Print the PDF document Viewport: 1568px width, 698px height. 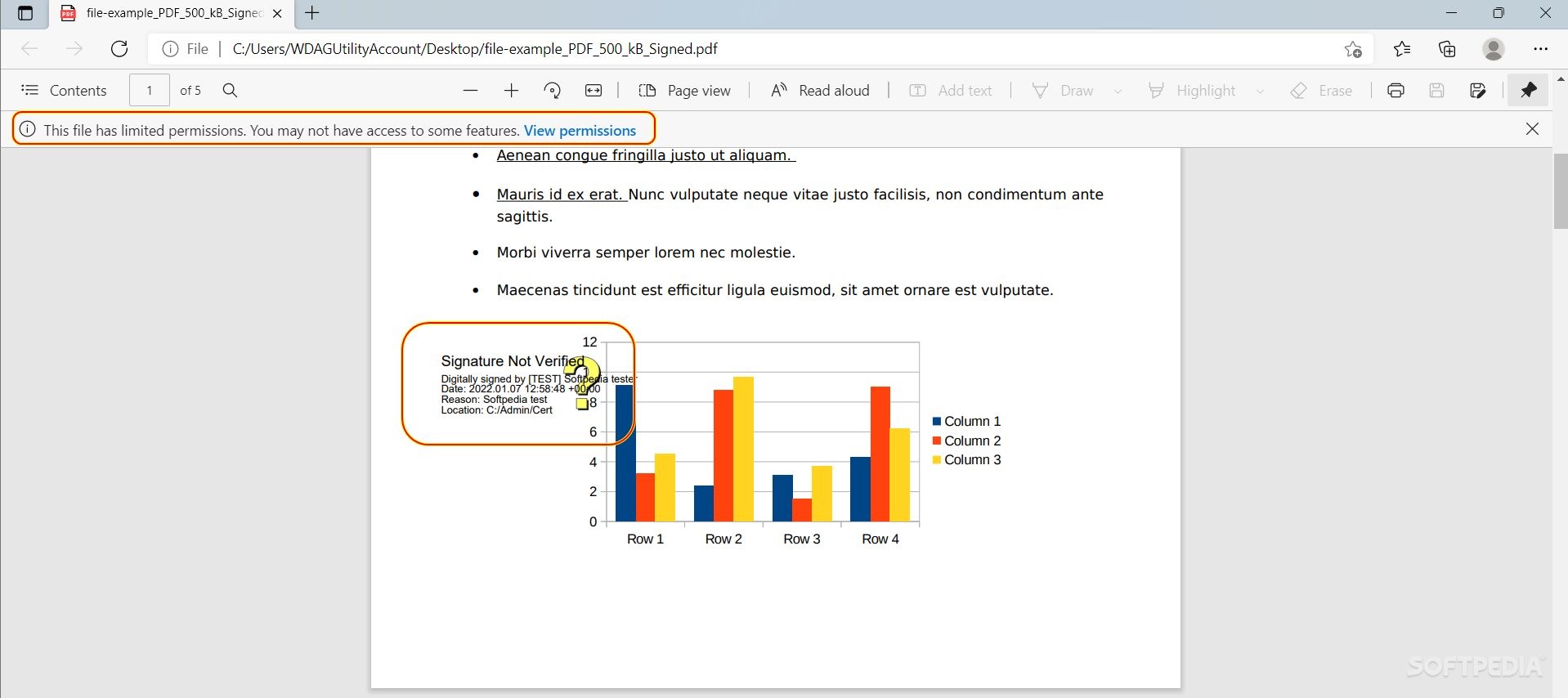(x=1396, y=90)
